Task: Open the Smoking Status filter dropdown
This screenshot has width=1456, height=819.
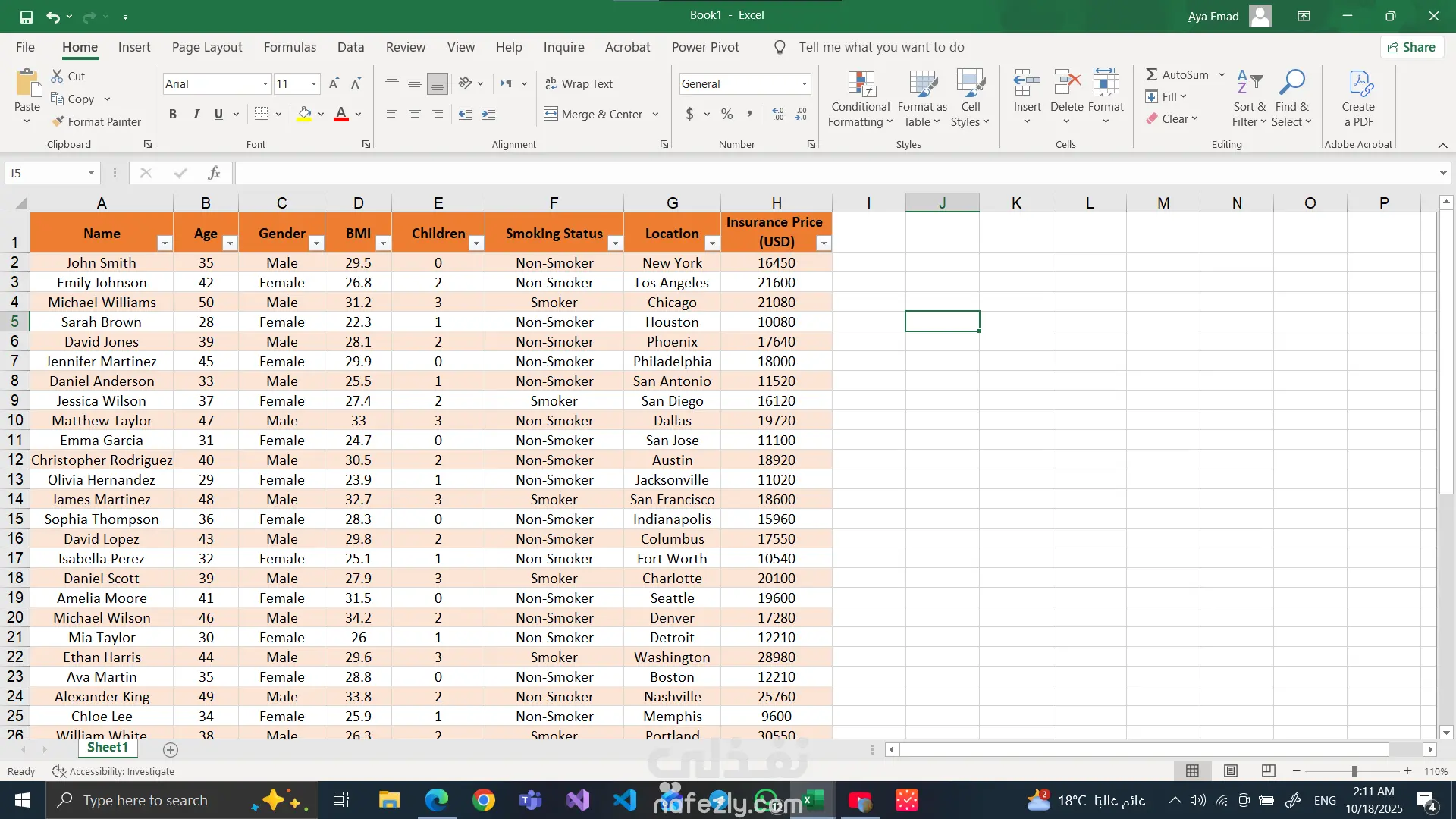Action: 615,243
